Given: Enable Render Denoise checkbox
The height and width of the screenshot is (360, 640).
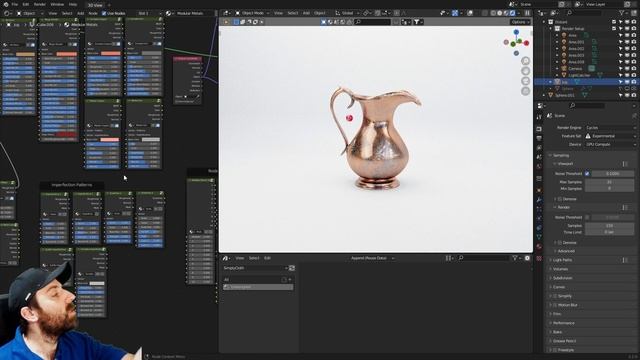Looking at the screenshot, I should (560, 242).
